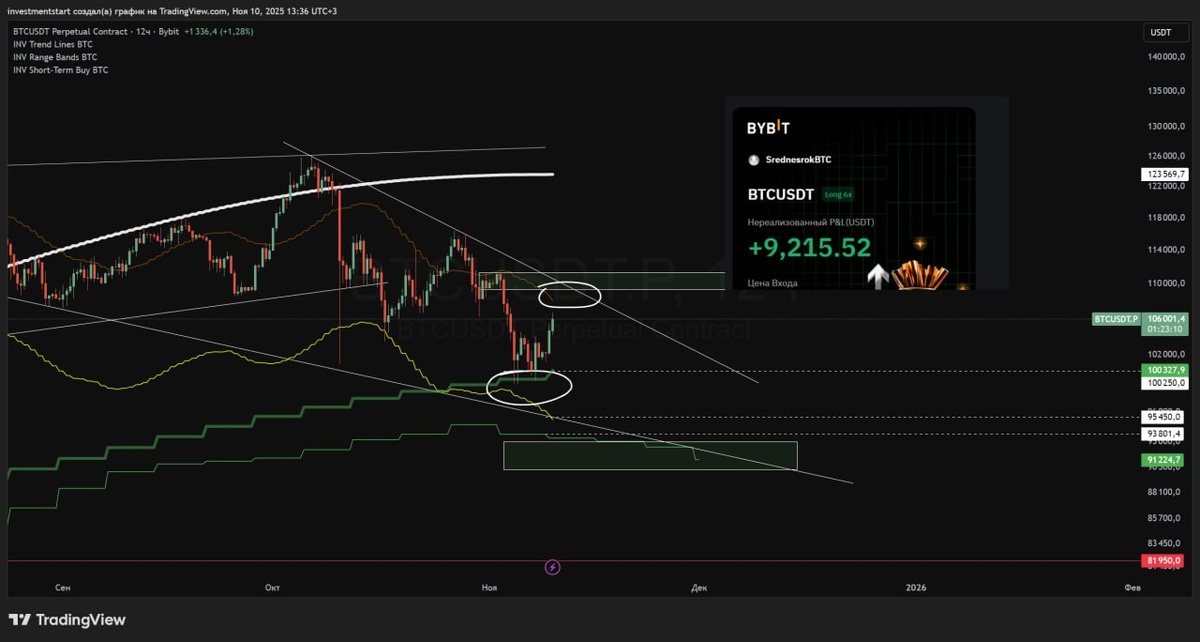The image size is (1200, 642).
Task: Click the 102 000,0 axis value
Action: click(x=1167, y=355)
